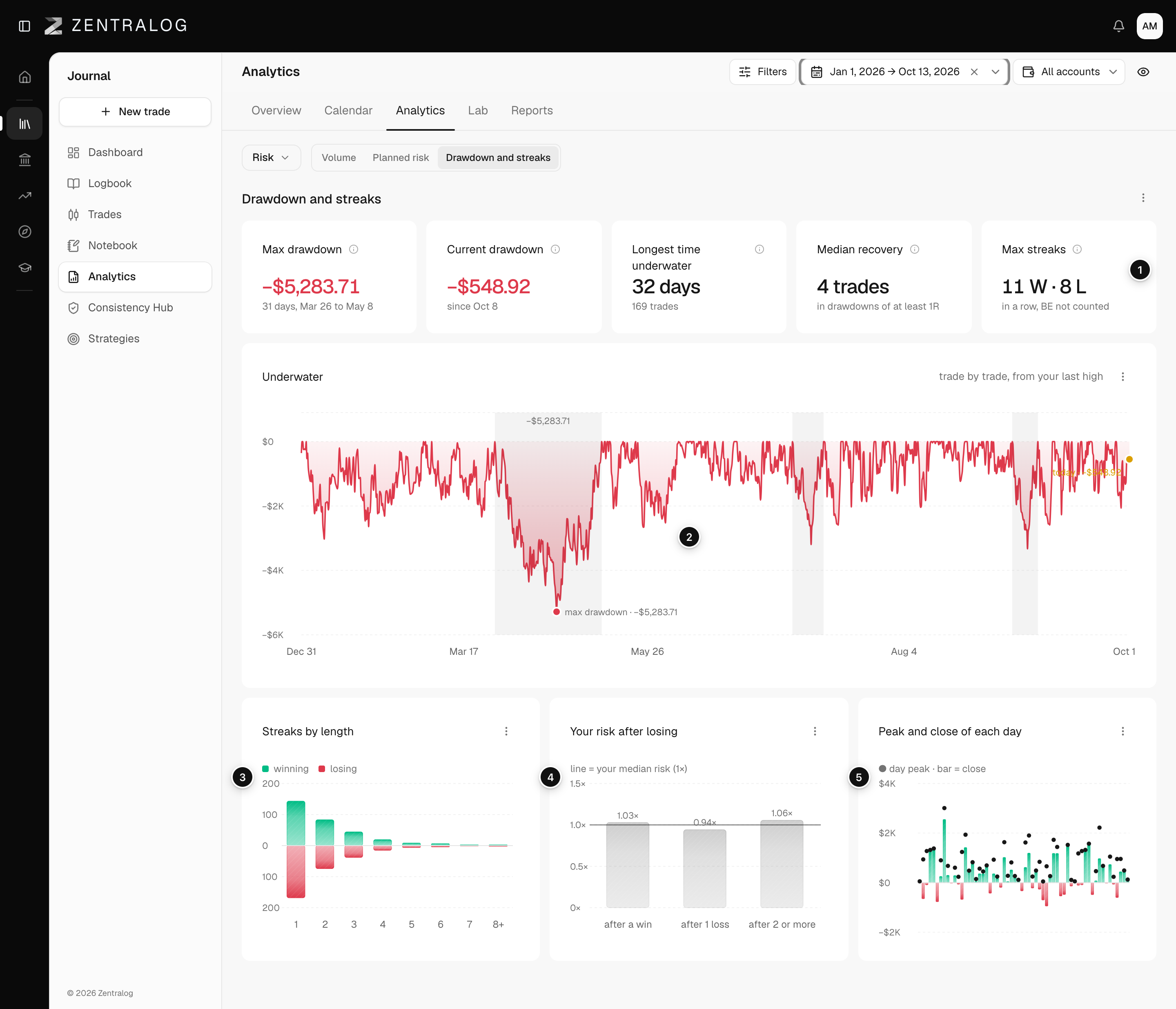
Task: Switch to the Reports tab
Action: 532,110
